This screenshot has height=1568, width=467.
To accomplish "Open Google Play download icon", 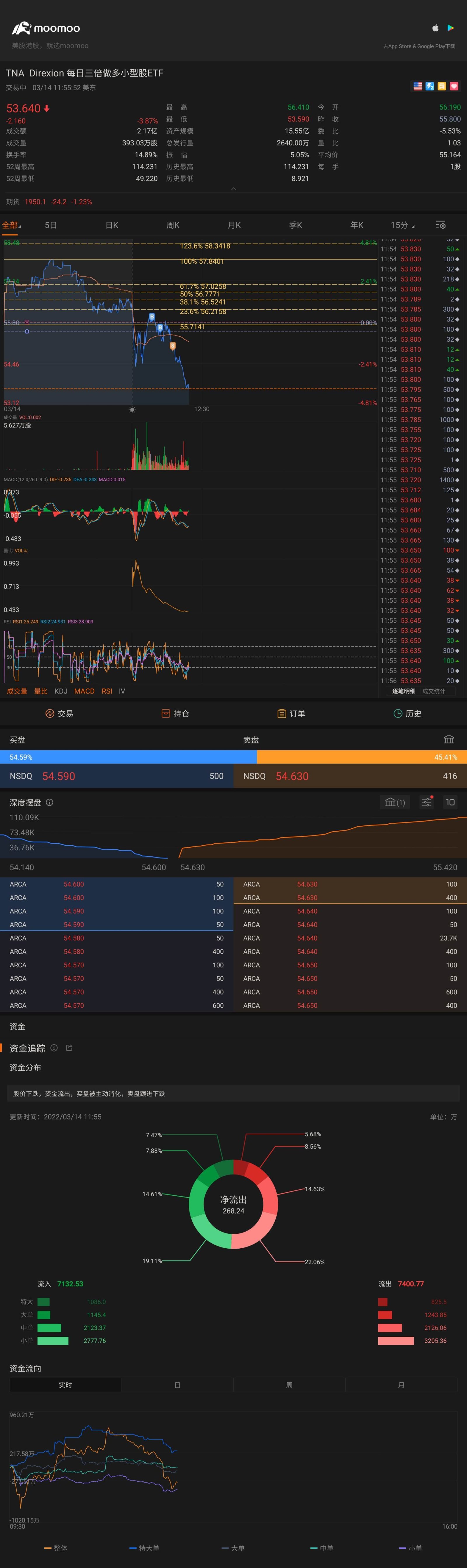I will click(x=451, y=28).
